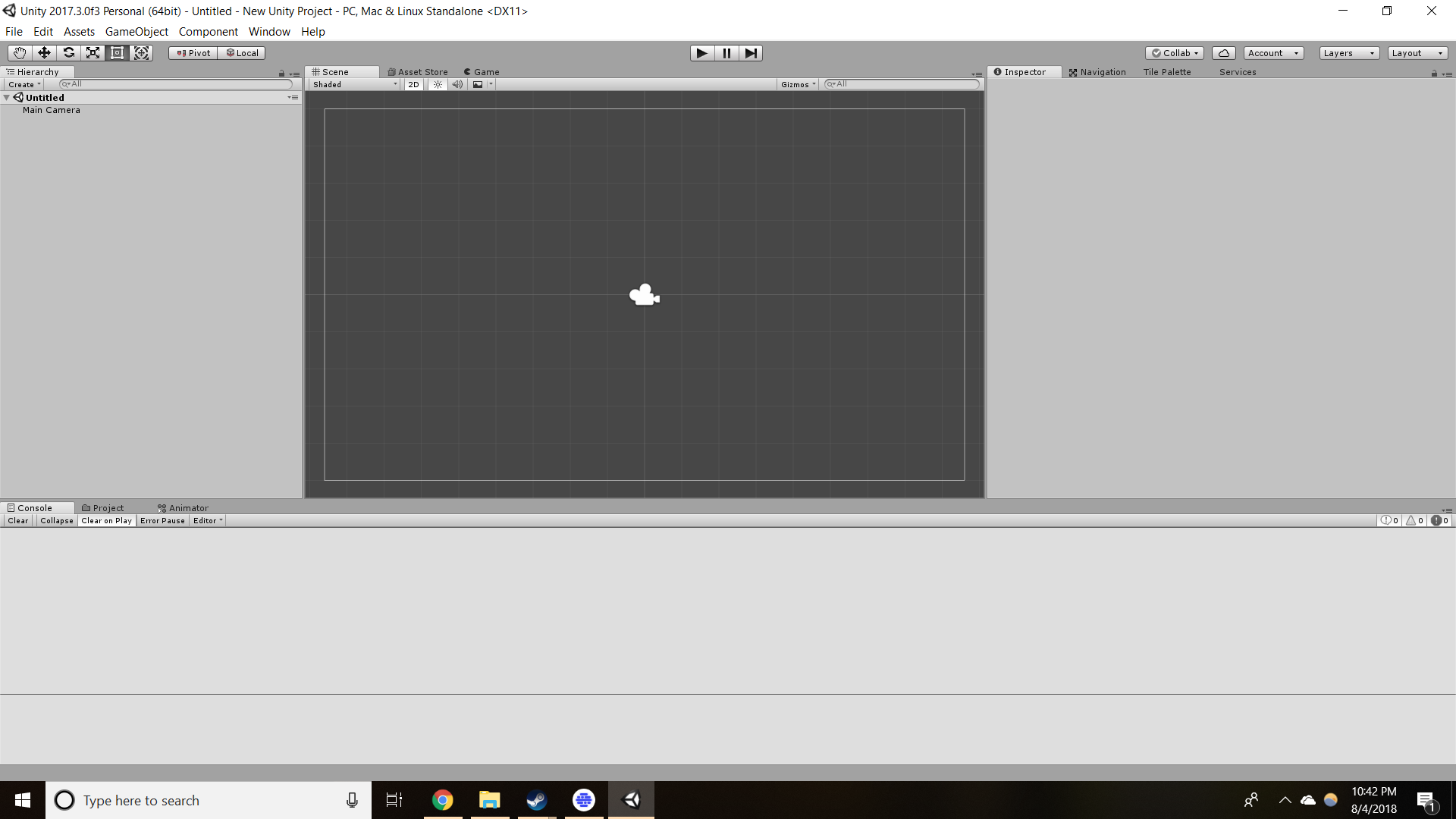Open Services via cloud icon
1456x819 pixels.
[x=1224, y=53]
